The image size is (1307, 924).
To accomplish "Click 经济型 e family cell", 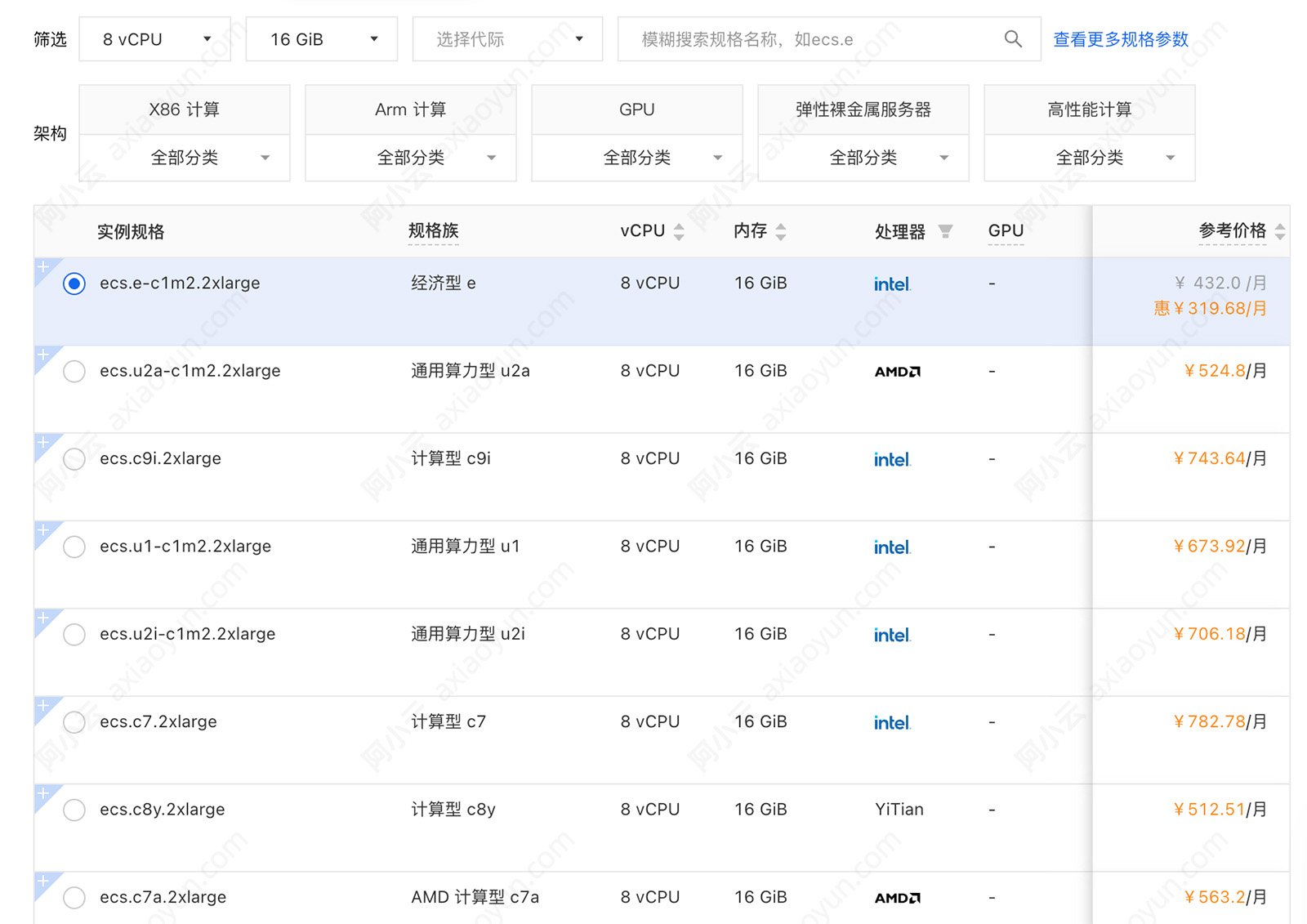I will (x=444, y=283).
